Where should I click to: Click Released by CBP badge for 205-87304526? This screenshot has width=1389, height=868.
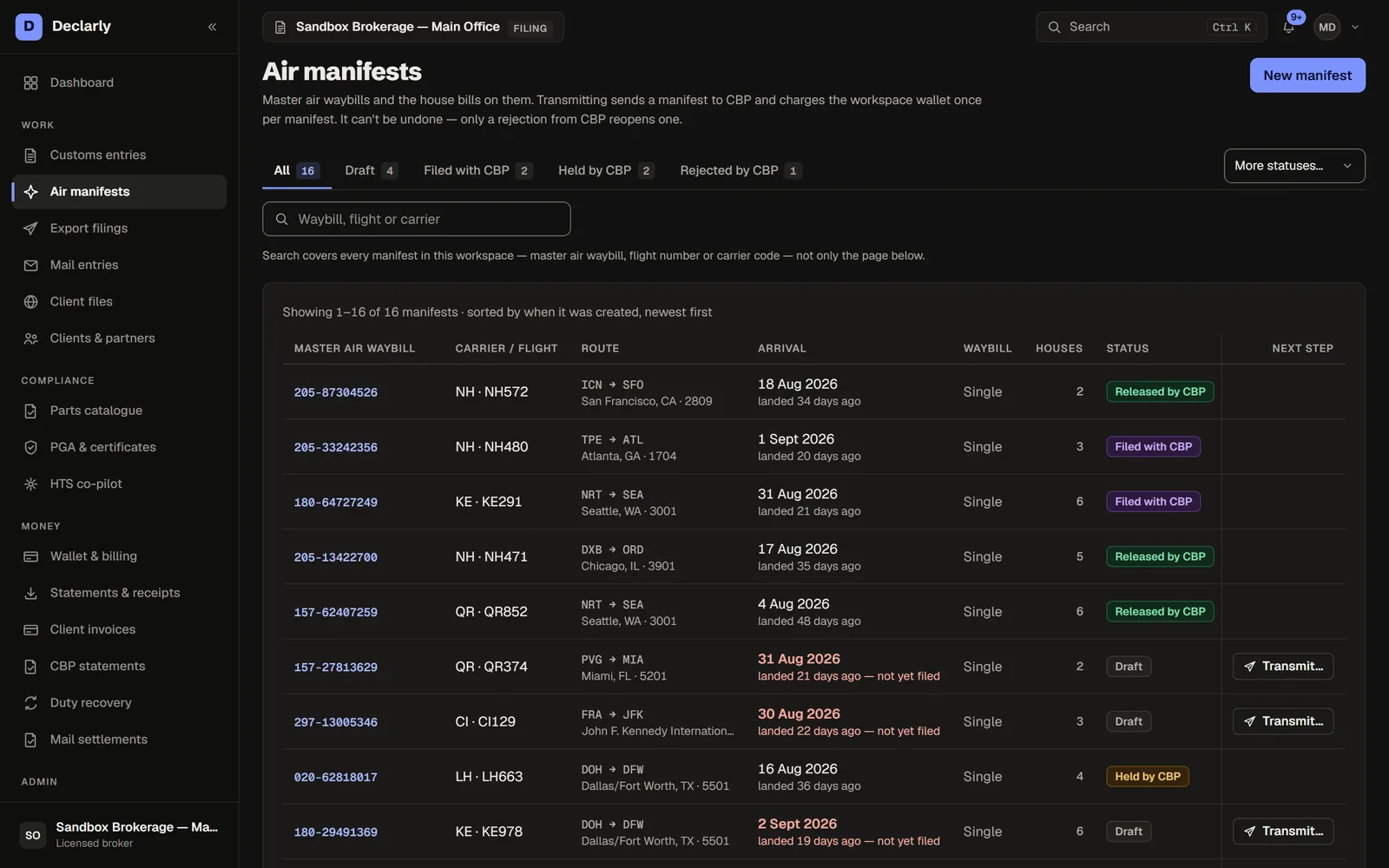[1160, 392]
